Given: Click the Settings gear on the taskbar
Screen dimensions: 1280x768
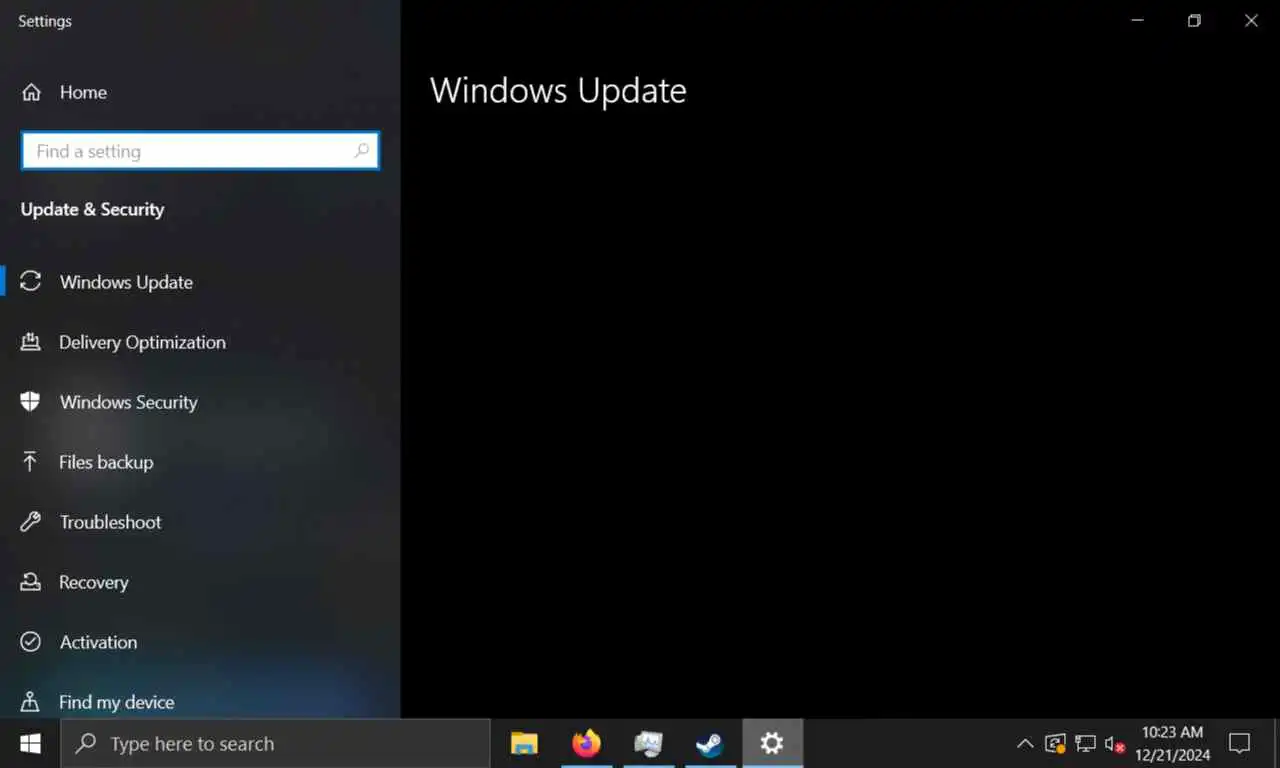Looking at the screenshot, I should click(772, 744).
